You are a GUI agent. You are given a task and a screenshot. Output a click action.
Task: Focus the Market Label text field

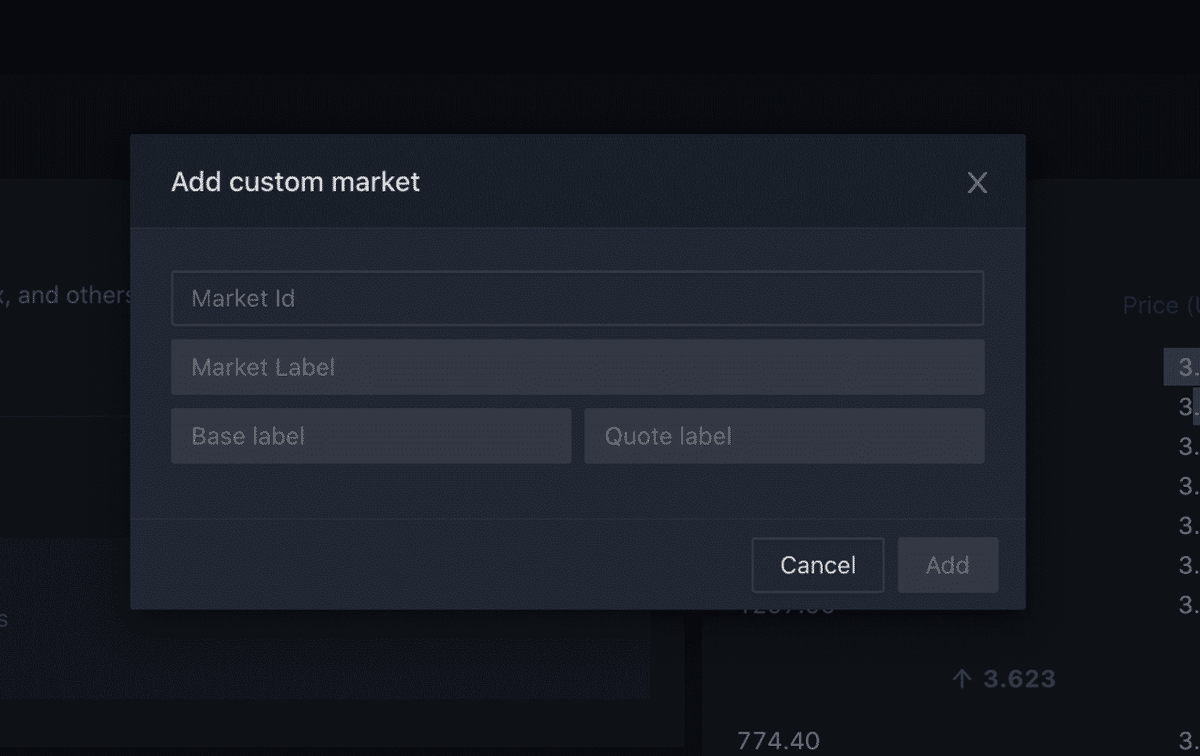click(x=577, y=367)
